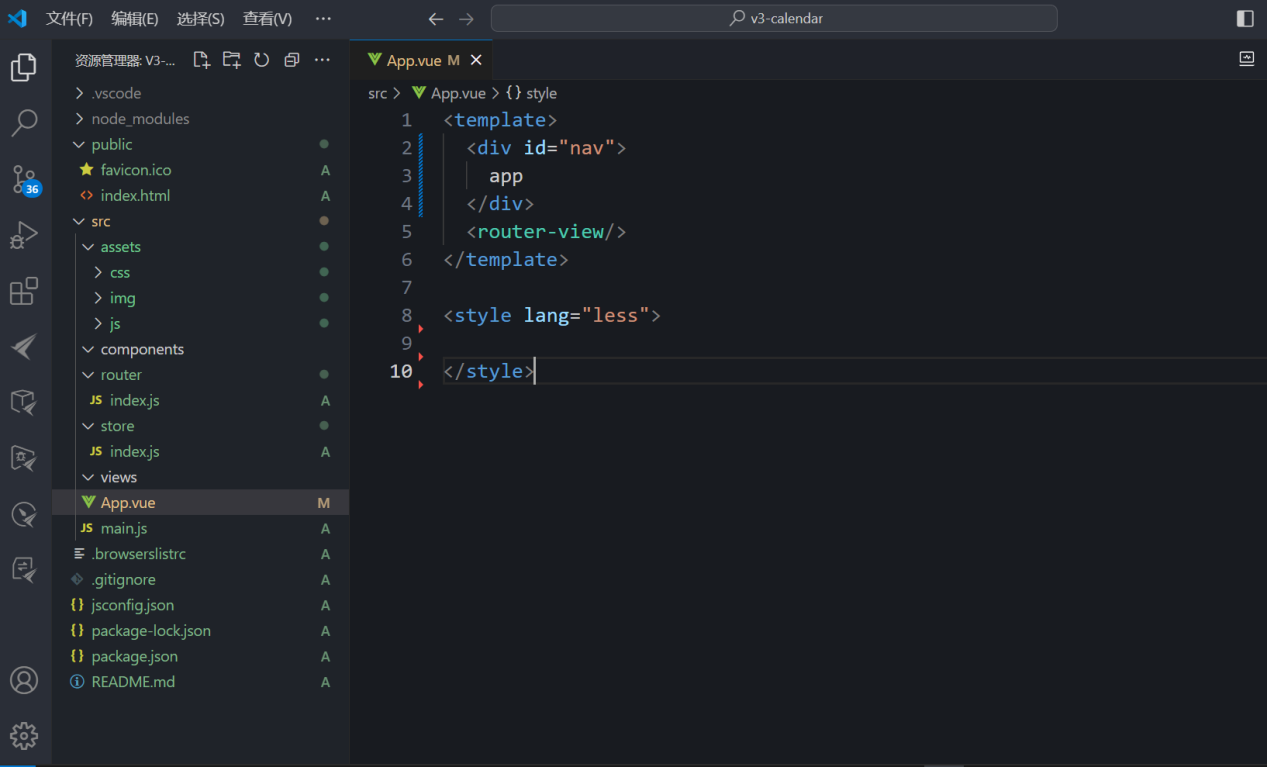Image resolution: width=1267 pixels, height=767 pixels.
Task: Expand the css folder
Action: [119, 273]
